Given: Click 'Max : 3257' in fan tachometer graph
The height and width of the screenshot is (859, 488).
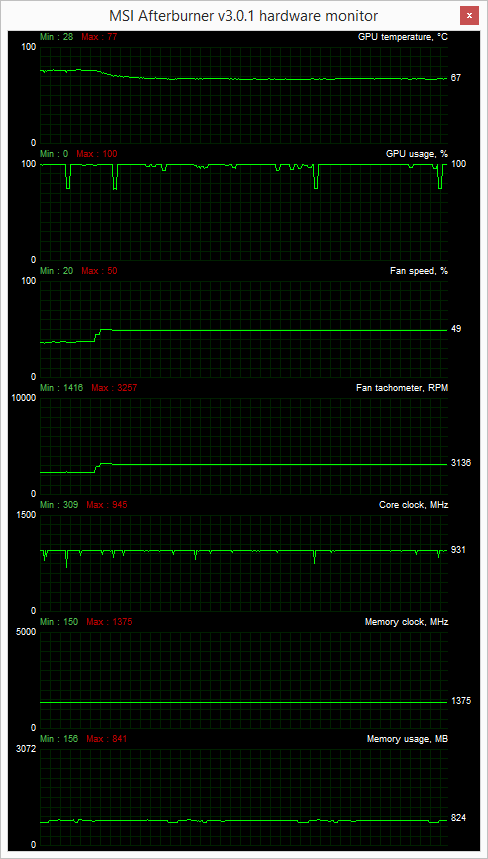Looking at the screenshot, I should click(x=114, y=388).
